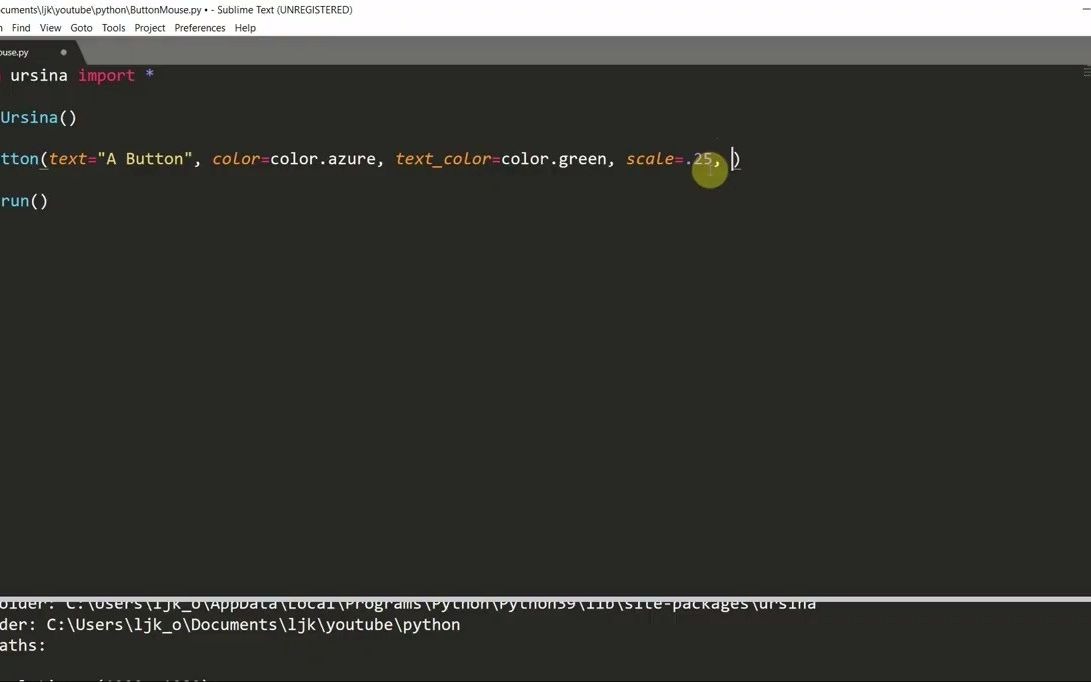Image resolution: width=1091 pixels, height=682 pixels.
Task: Click the unsaved-changes dot on the ButtonMouse.py tab
Action: coord(63,52)
